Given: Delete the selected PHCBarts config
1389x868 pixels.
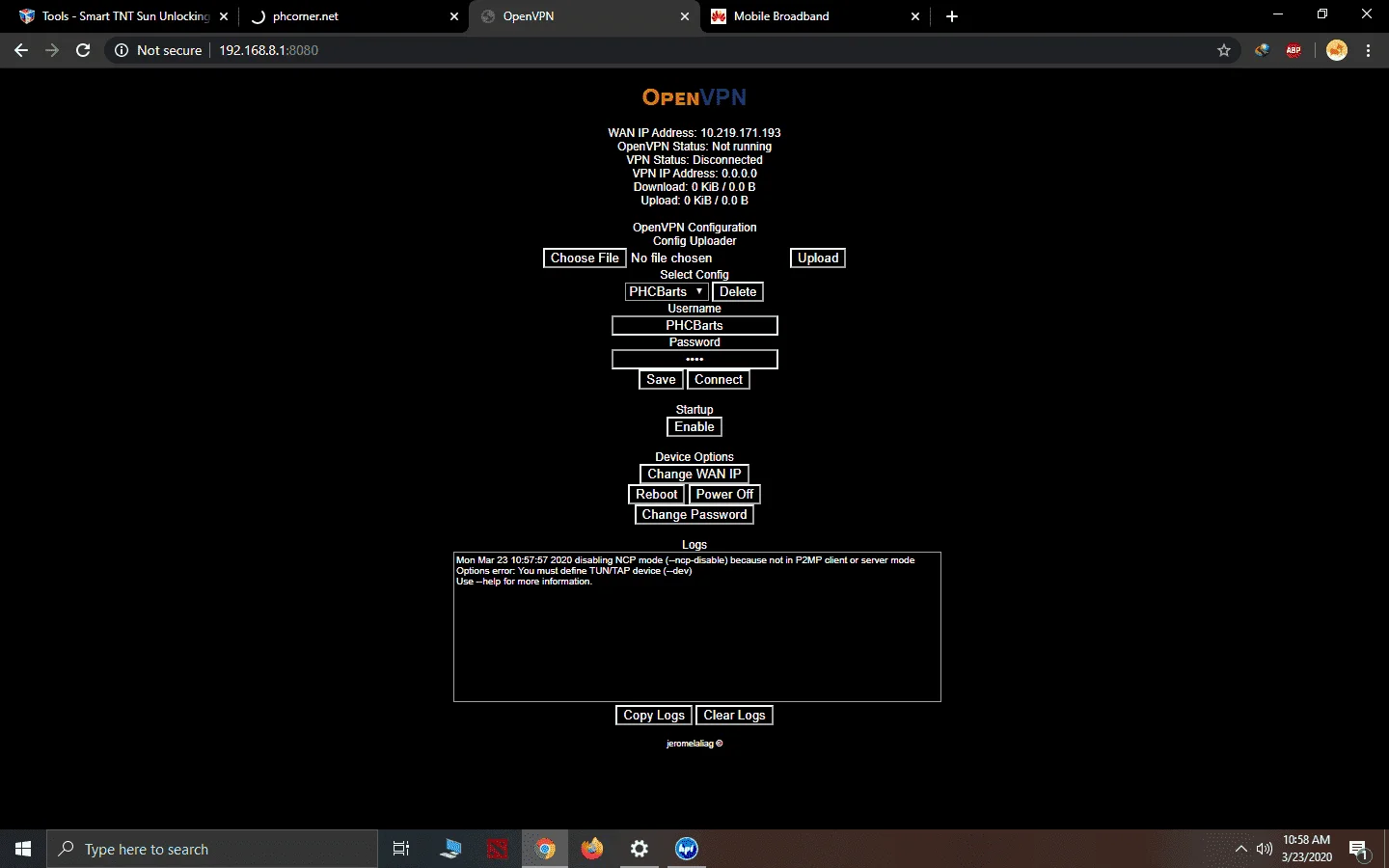Looking at the screenshot, I should (x=738, y=291).
